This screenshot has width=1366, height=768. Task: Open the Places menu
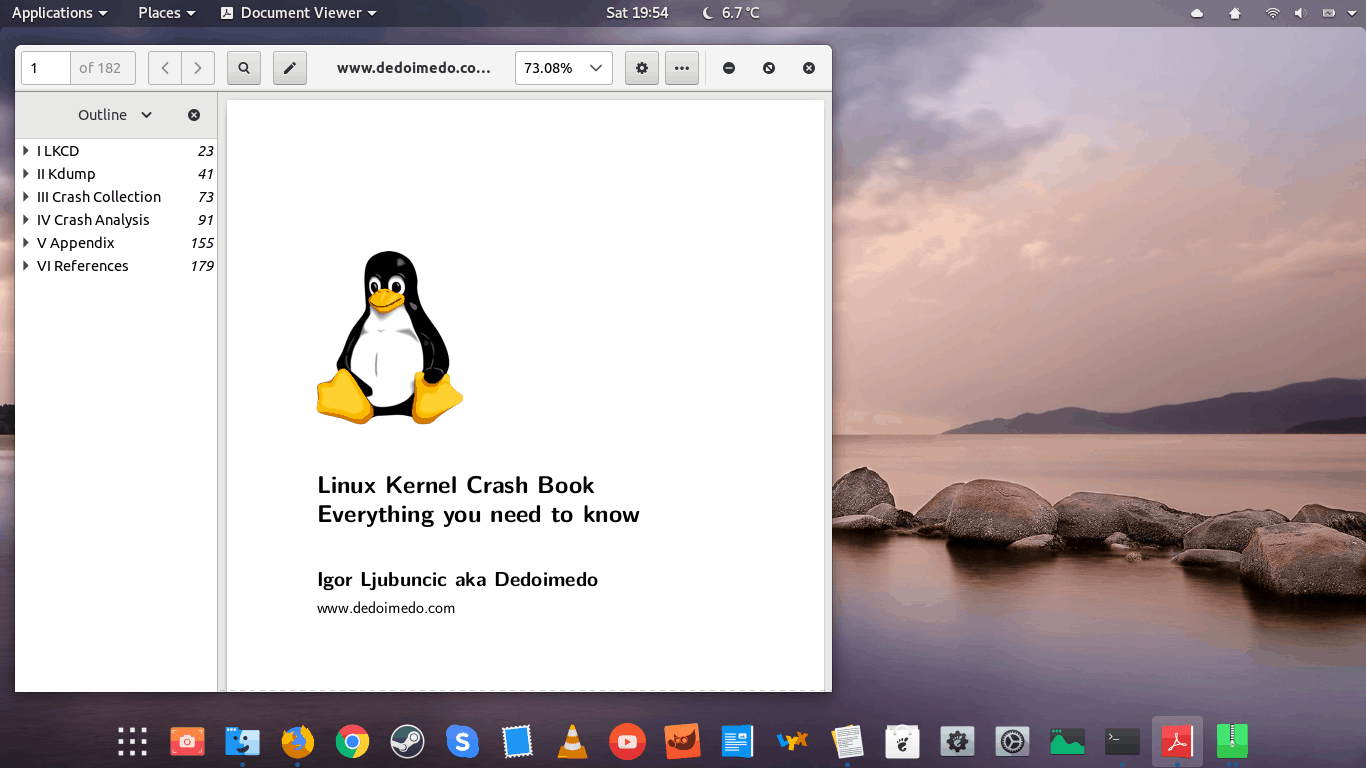pyautogui.click(x=166, y=13)
